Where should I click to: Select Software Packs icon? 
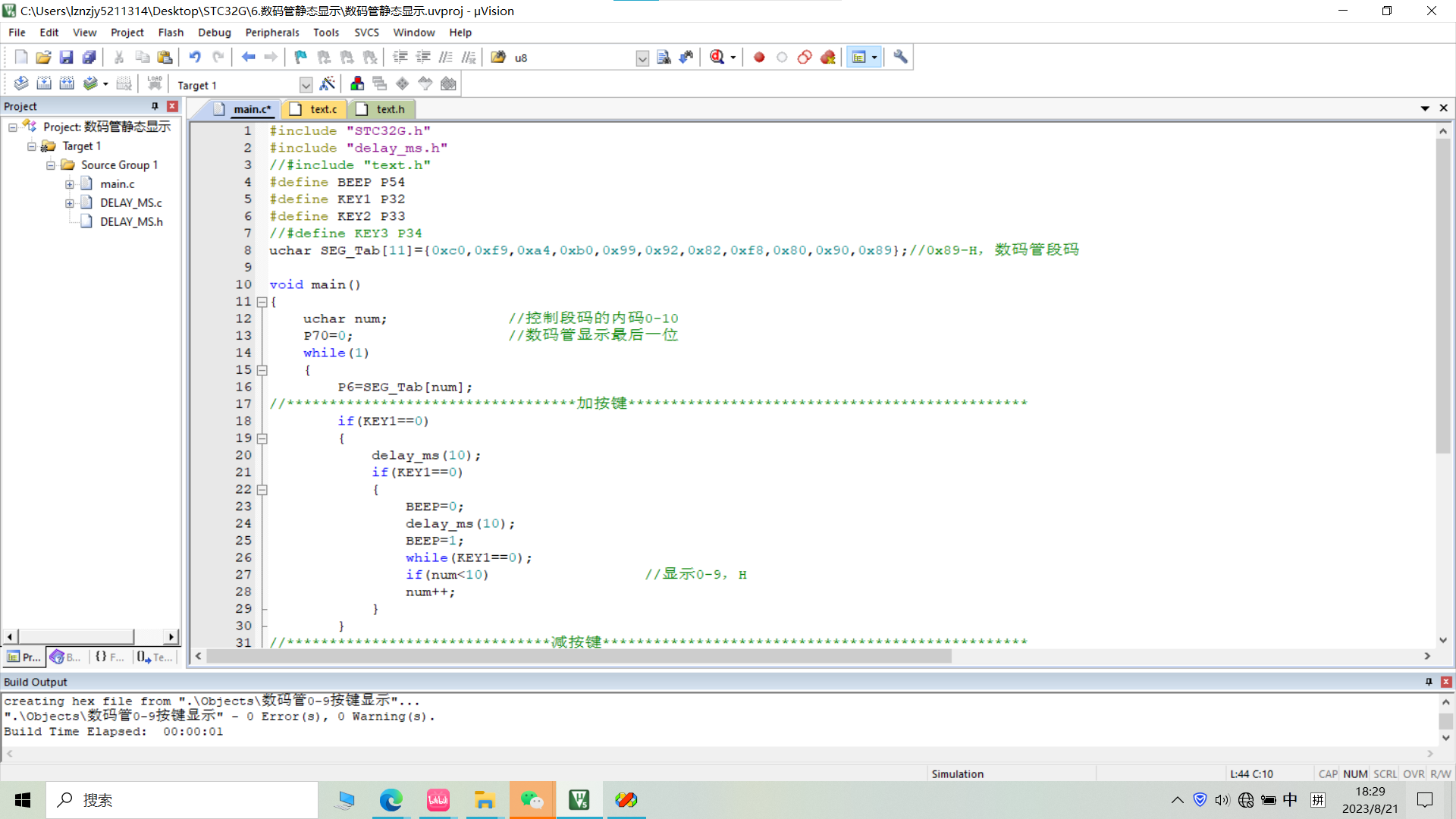(425, 83)
